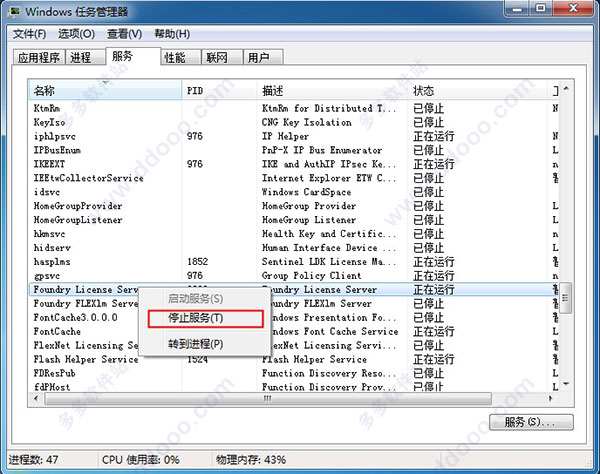Click the horizontal scrollbar thumb
This screenshot has width=600, height=474.
[268, 399]
